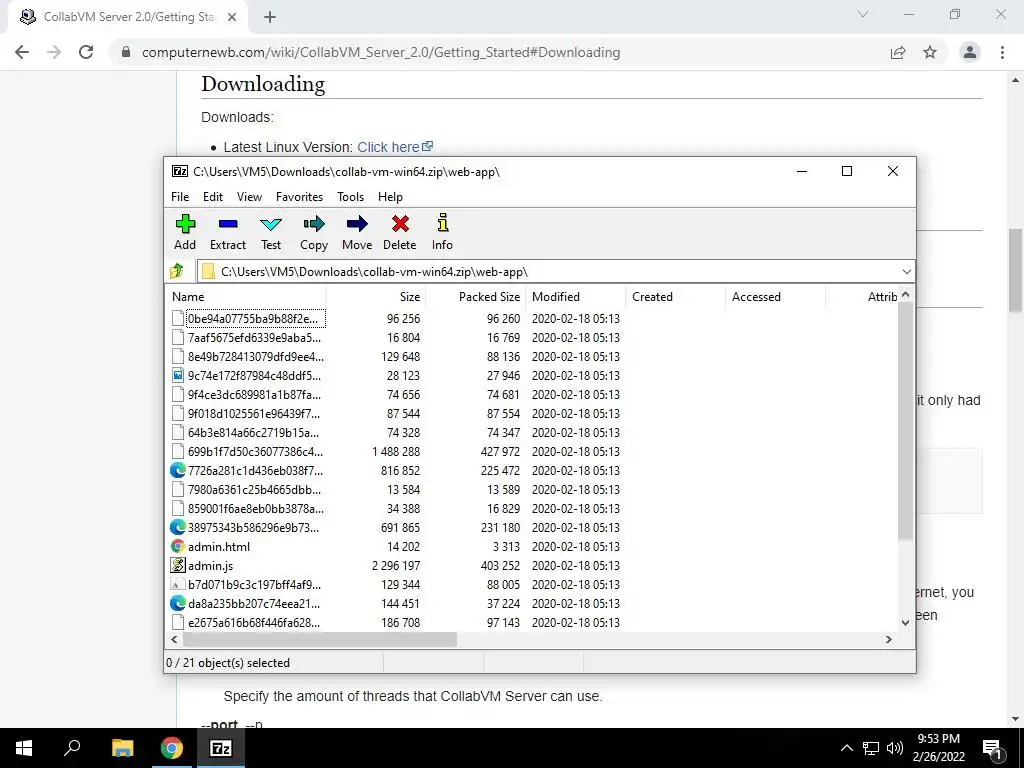The image size is (1024, 768).
Task: Click font file icon of b7d071b9c3c197bff4af9
Action: pos(178,584)
